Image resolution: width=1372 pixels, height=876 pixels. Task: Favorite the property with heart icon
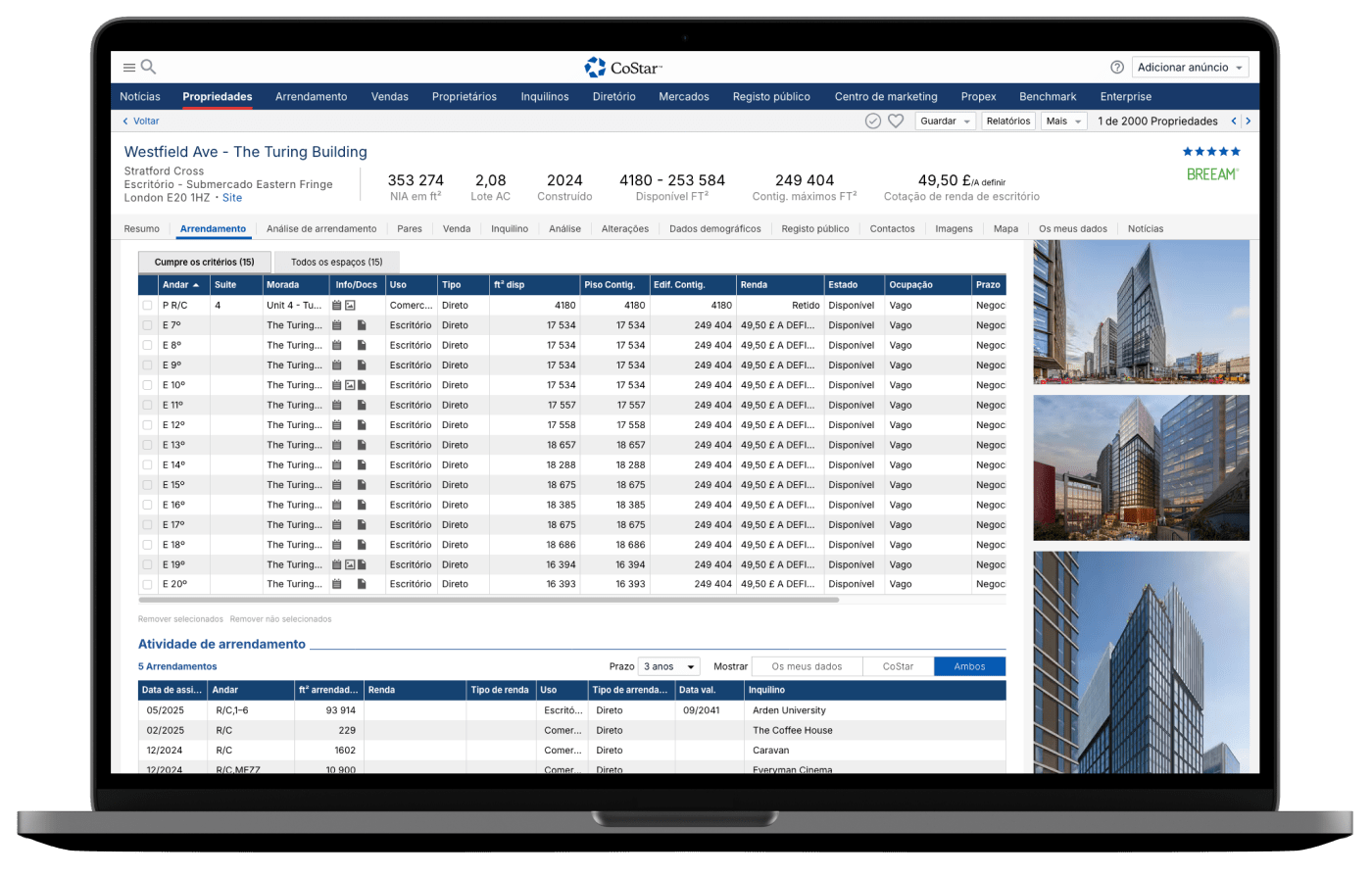tap(895, 122)
